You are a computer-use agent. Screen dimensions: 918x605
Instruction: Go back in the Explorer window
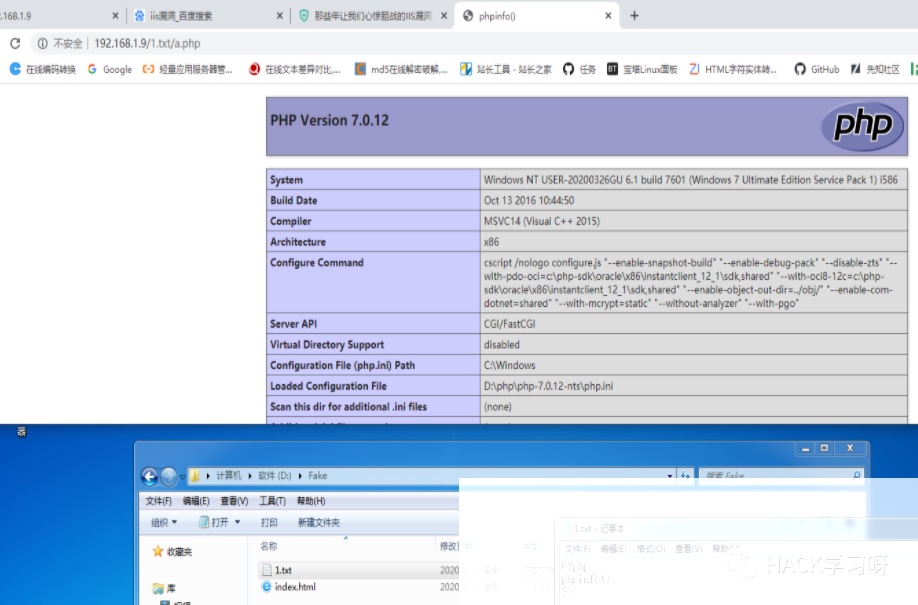click(x=149, y=476)
